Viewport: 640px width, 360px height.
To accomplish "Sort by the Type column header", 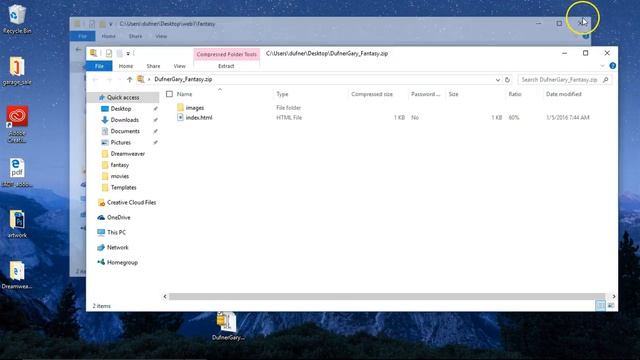I will 282,94.
